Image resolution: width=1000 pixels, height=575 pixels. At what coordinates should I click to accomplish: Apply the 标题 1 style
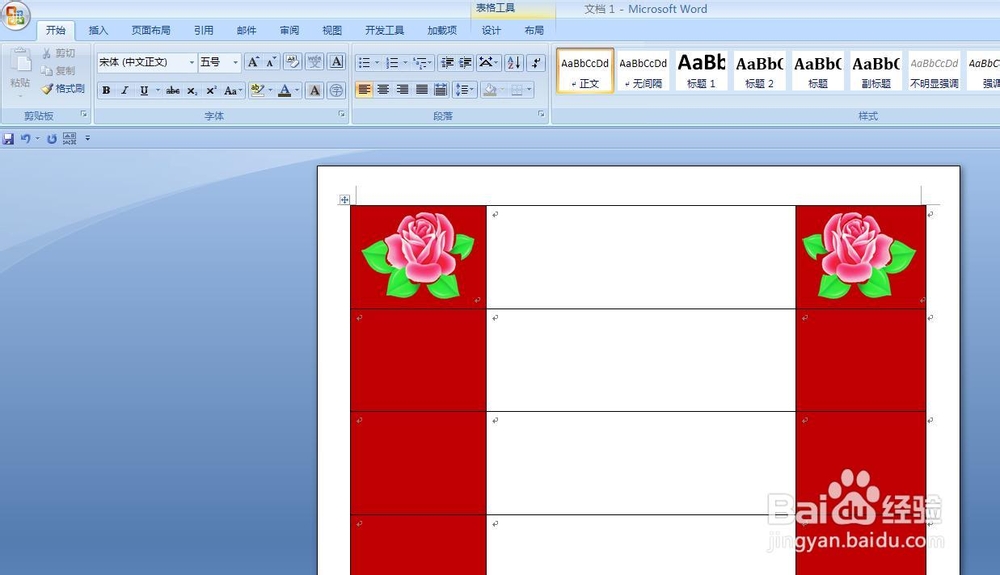pos(702,71)
